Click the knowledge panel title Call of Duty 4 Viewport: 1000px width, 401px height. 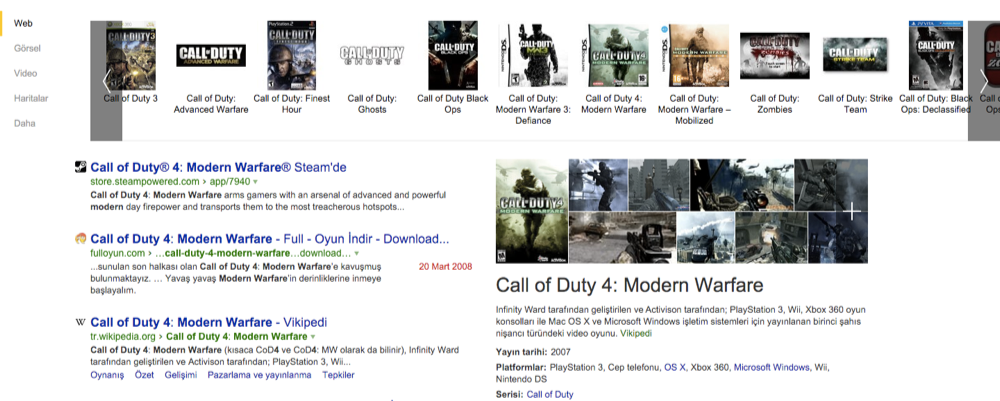(629, 284)
